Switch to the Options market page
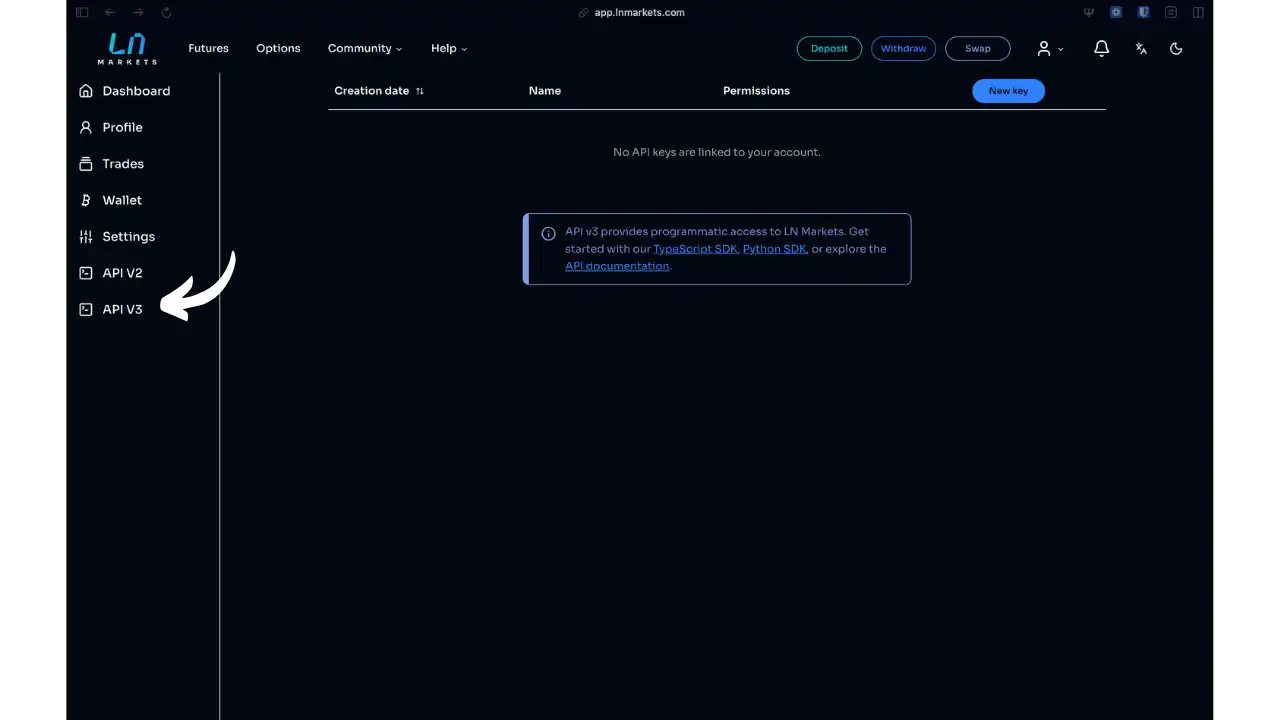Viewport: 1280px width, 720px height. (278, 48)
